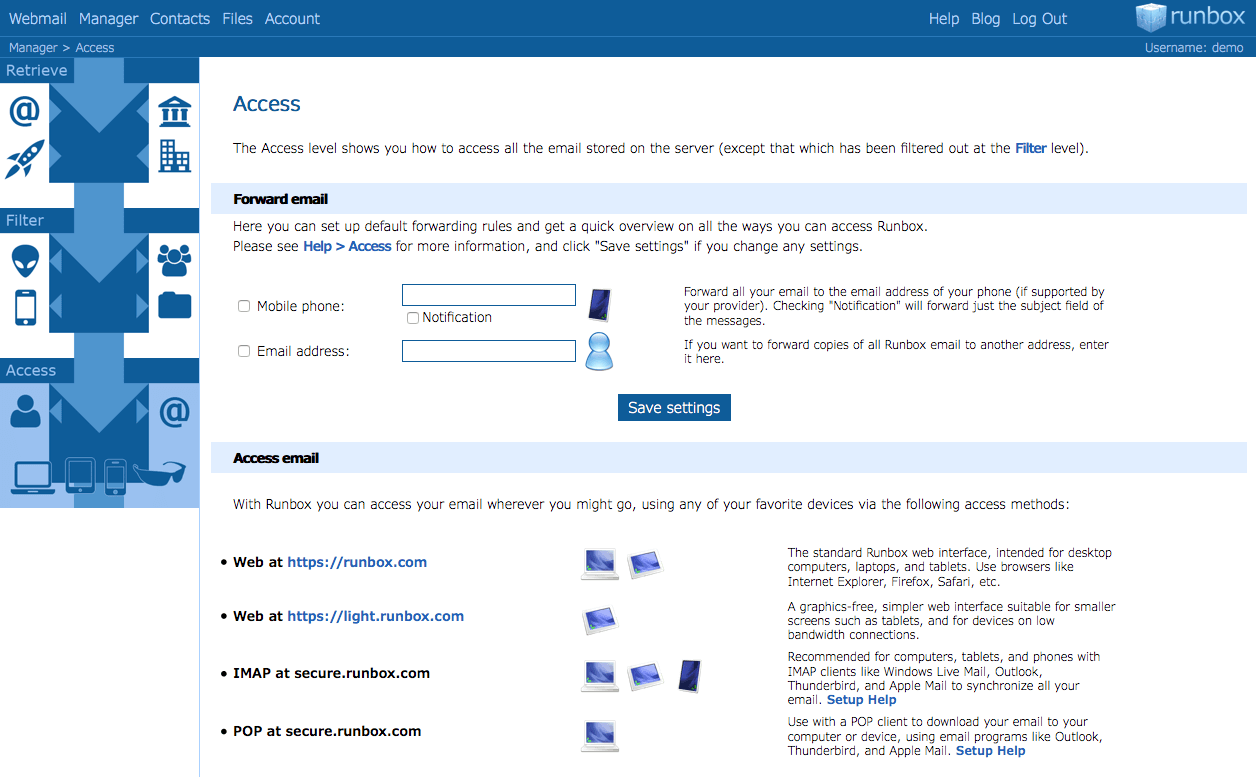Enable the Mobile phone forwarding checkbox
This screenshot has width=1256, height=777.
244,306
